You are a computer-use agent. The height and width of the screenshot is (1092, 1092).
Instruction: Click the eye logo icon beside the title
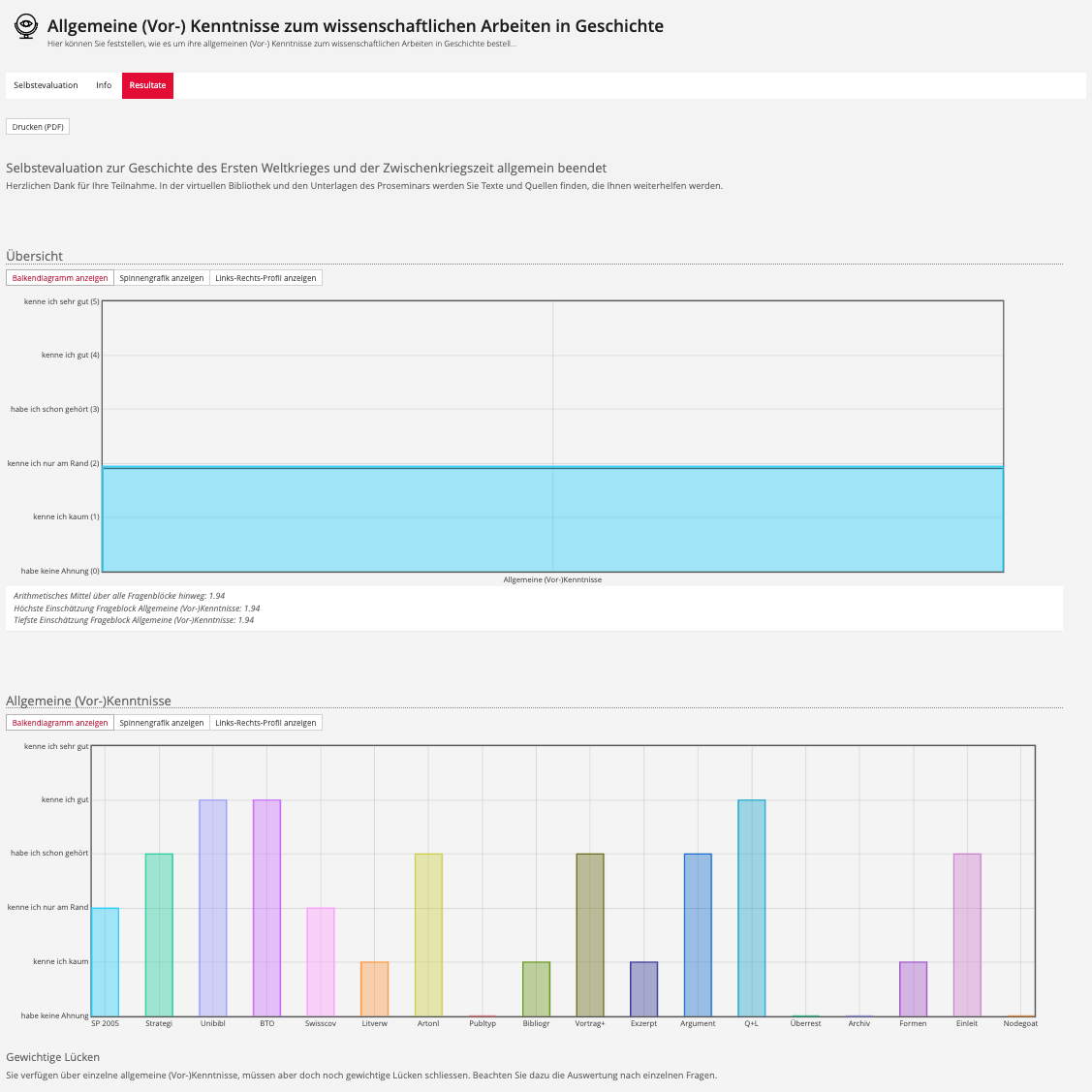(26, 27)
